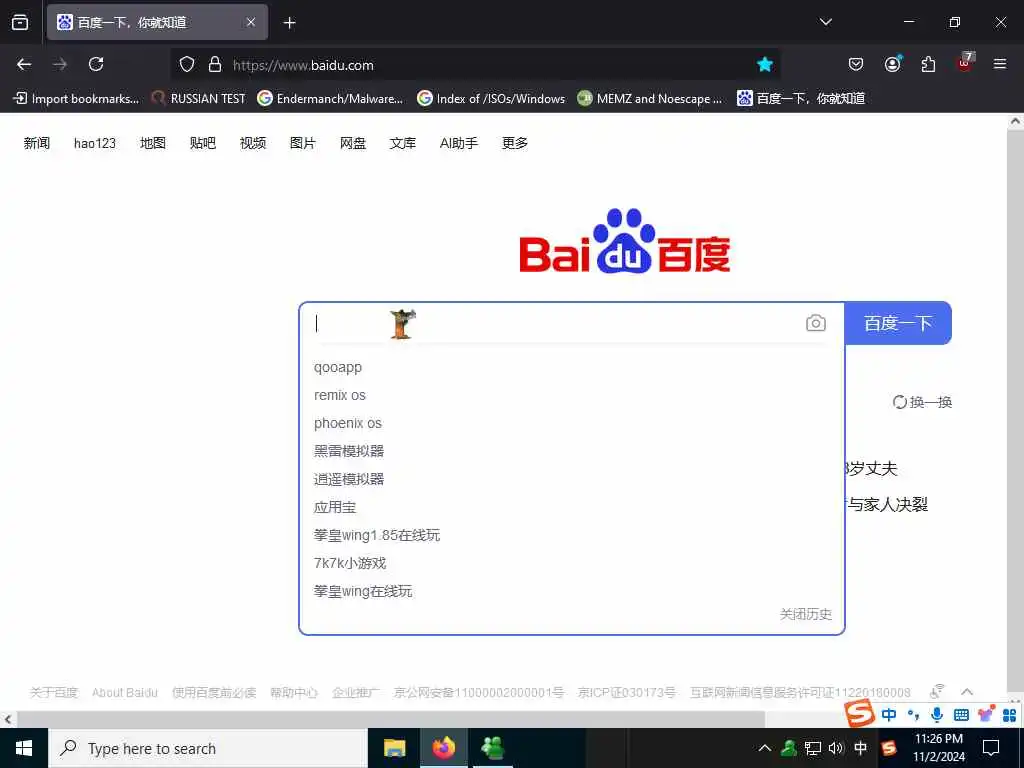Click 关闭历史 to disable history

806,614
